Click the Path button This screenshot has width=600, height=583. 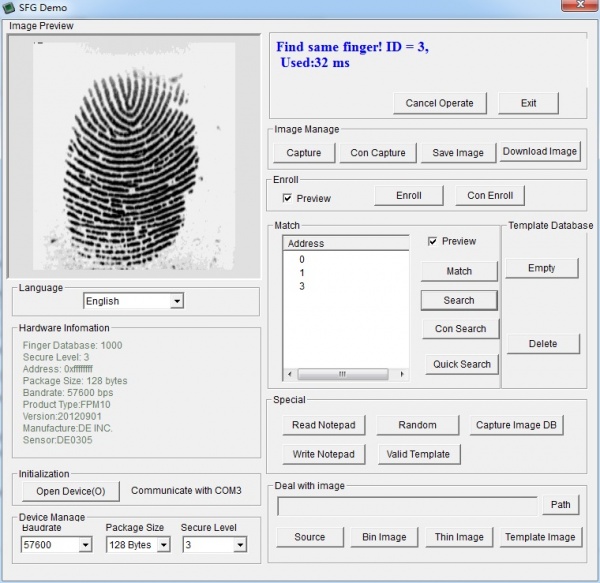coord(561,505)
